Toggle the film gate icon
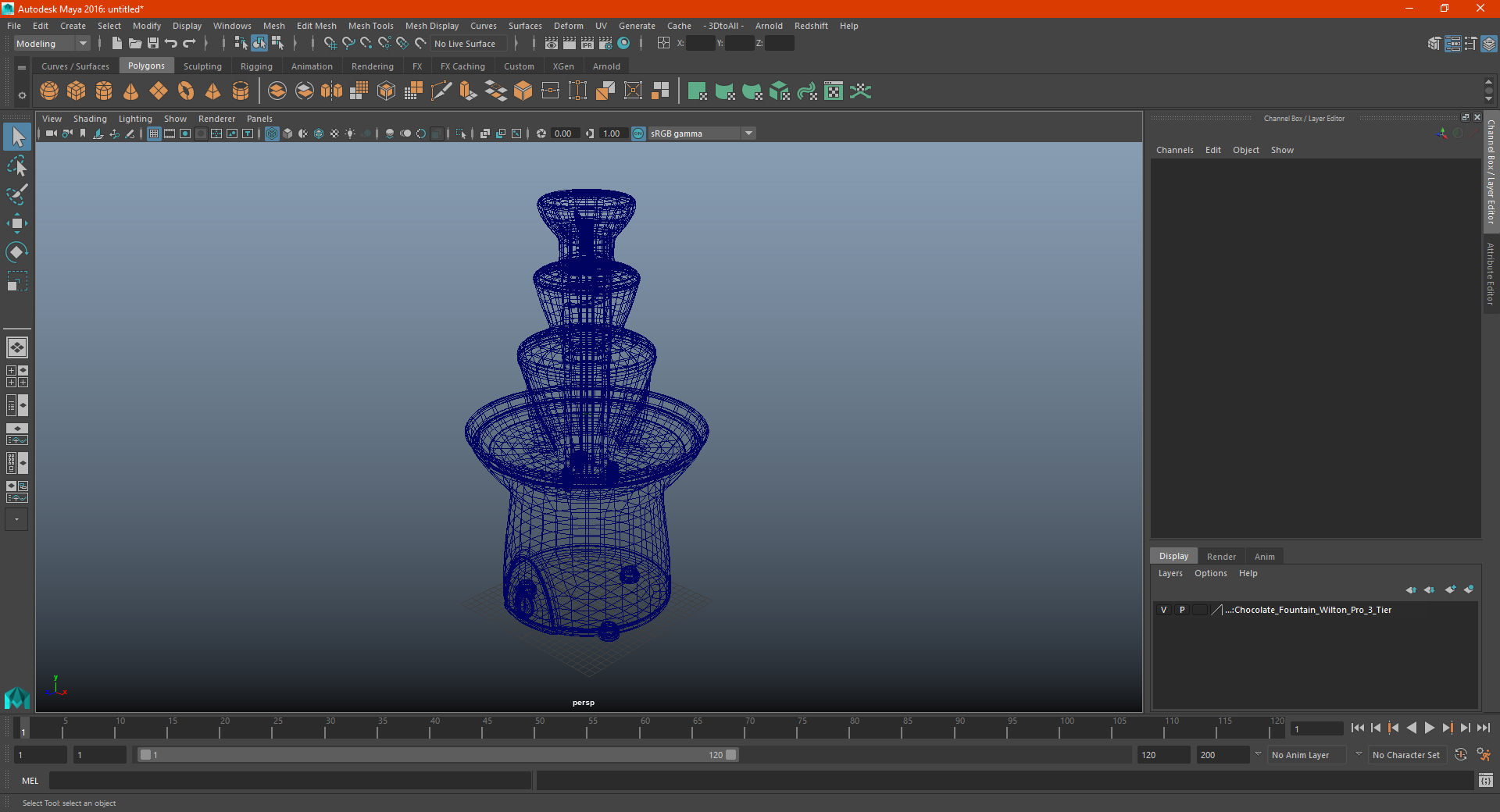 pos(170,134)
